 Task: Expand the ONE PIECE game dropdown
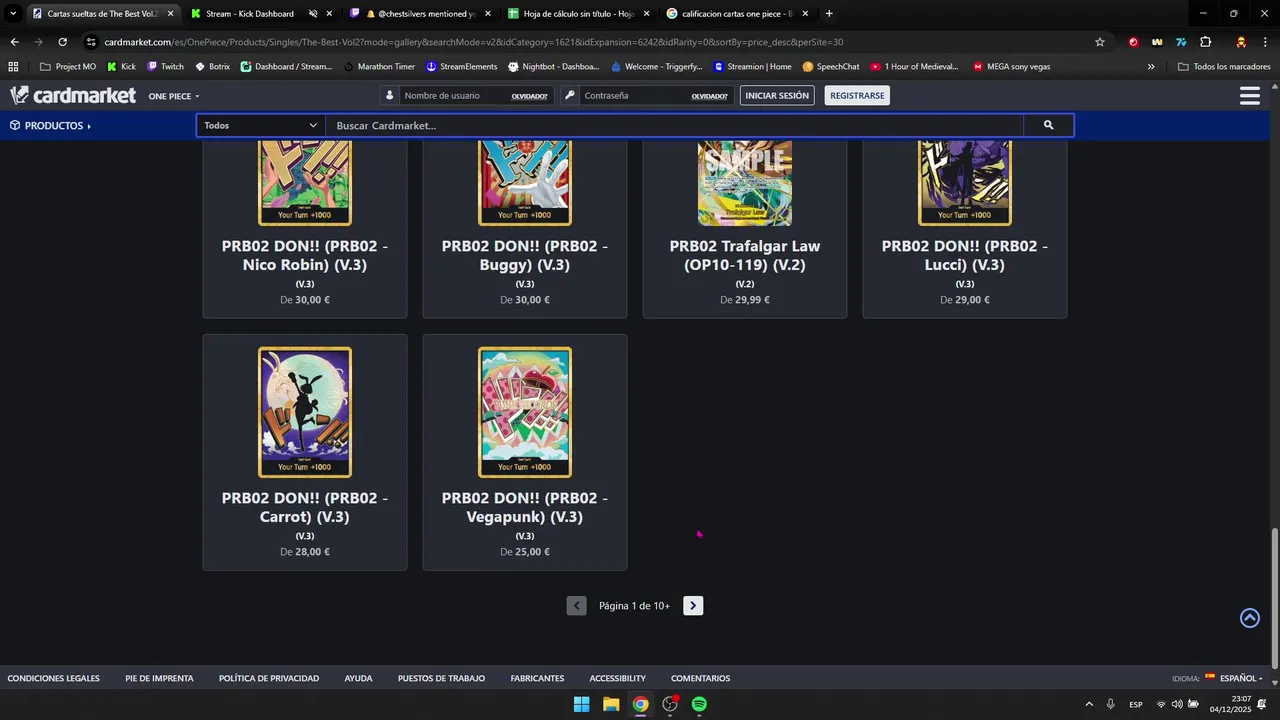click(x=174, y=96)
